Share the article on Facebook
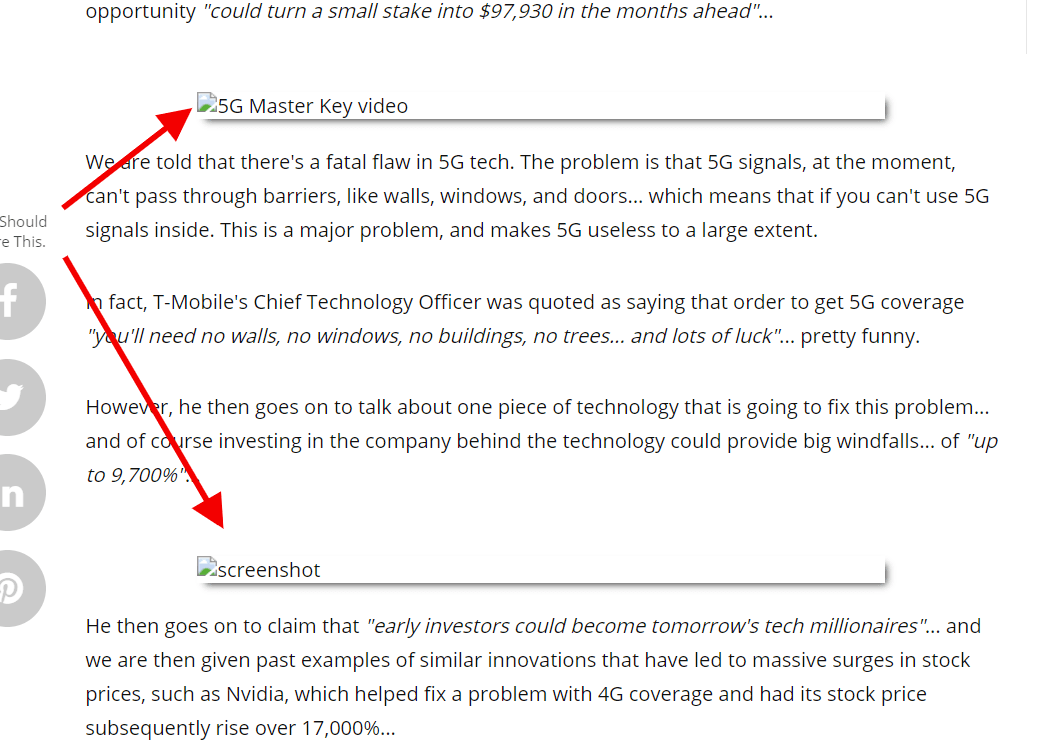The image size is (1064, 740). pos(15,301)
